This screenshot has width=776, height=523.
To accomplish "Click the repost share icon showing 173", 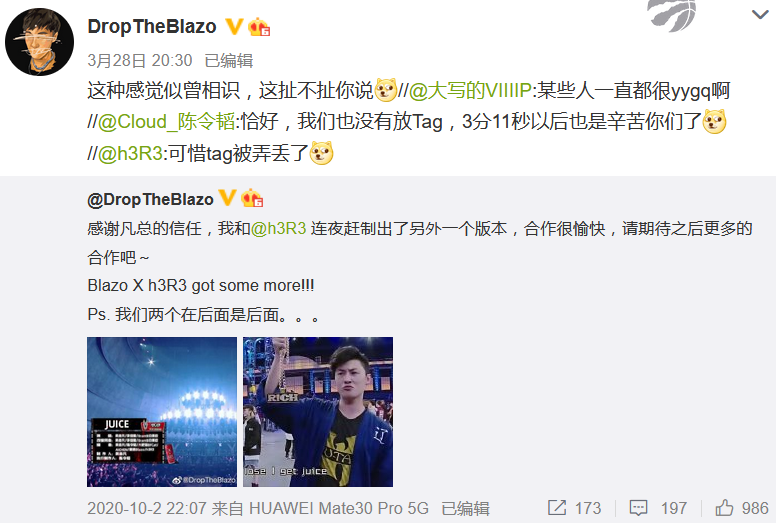I will (x=557, y=508).
